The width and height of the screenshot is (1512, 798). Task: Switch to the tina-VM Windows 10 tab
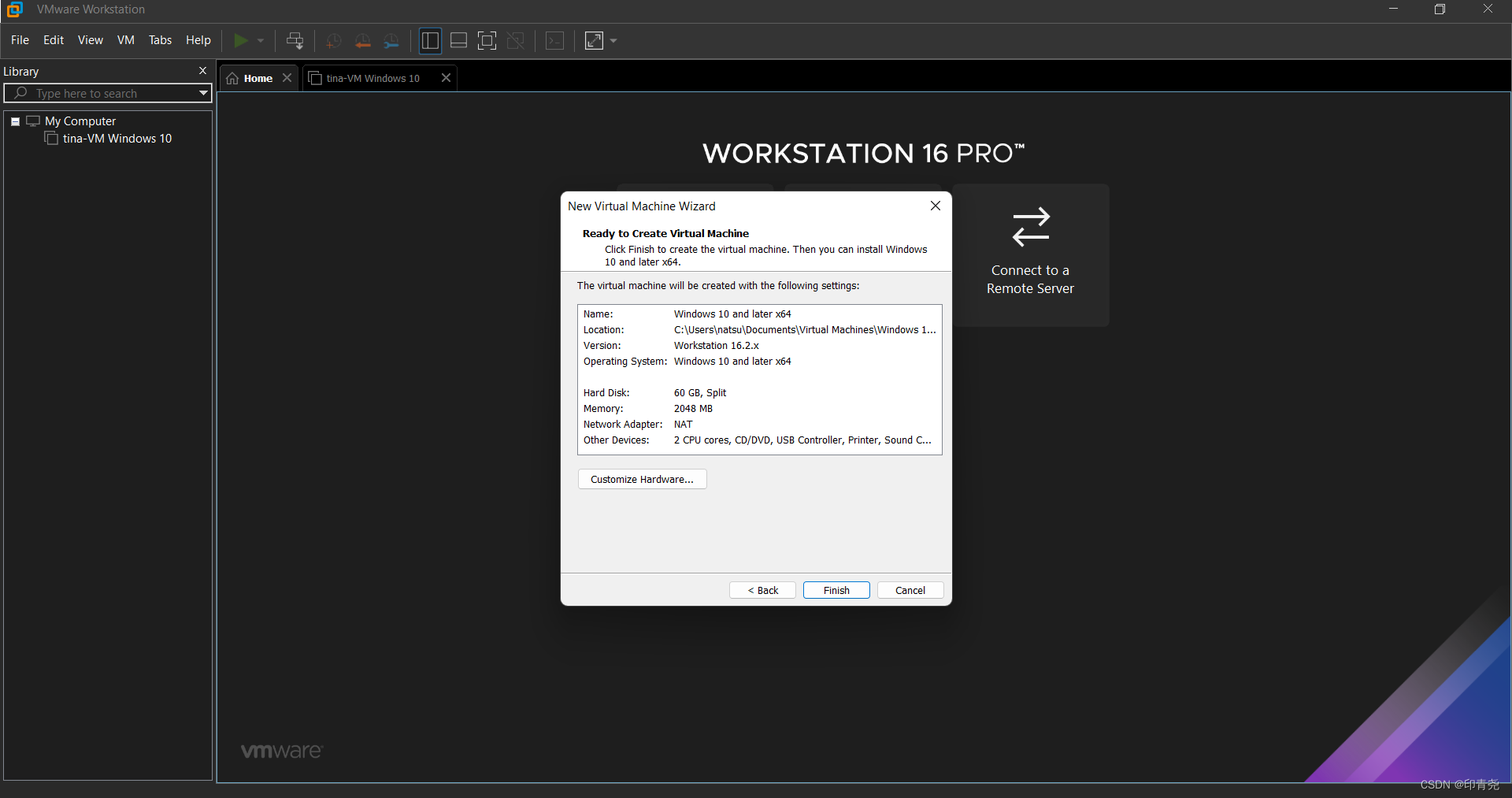click(x=372, y=78)
